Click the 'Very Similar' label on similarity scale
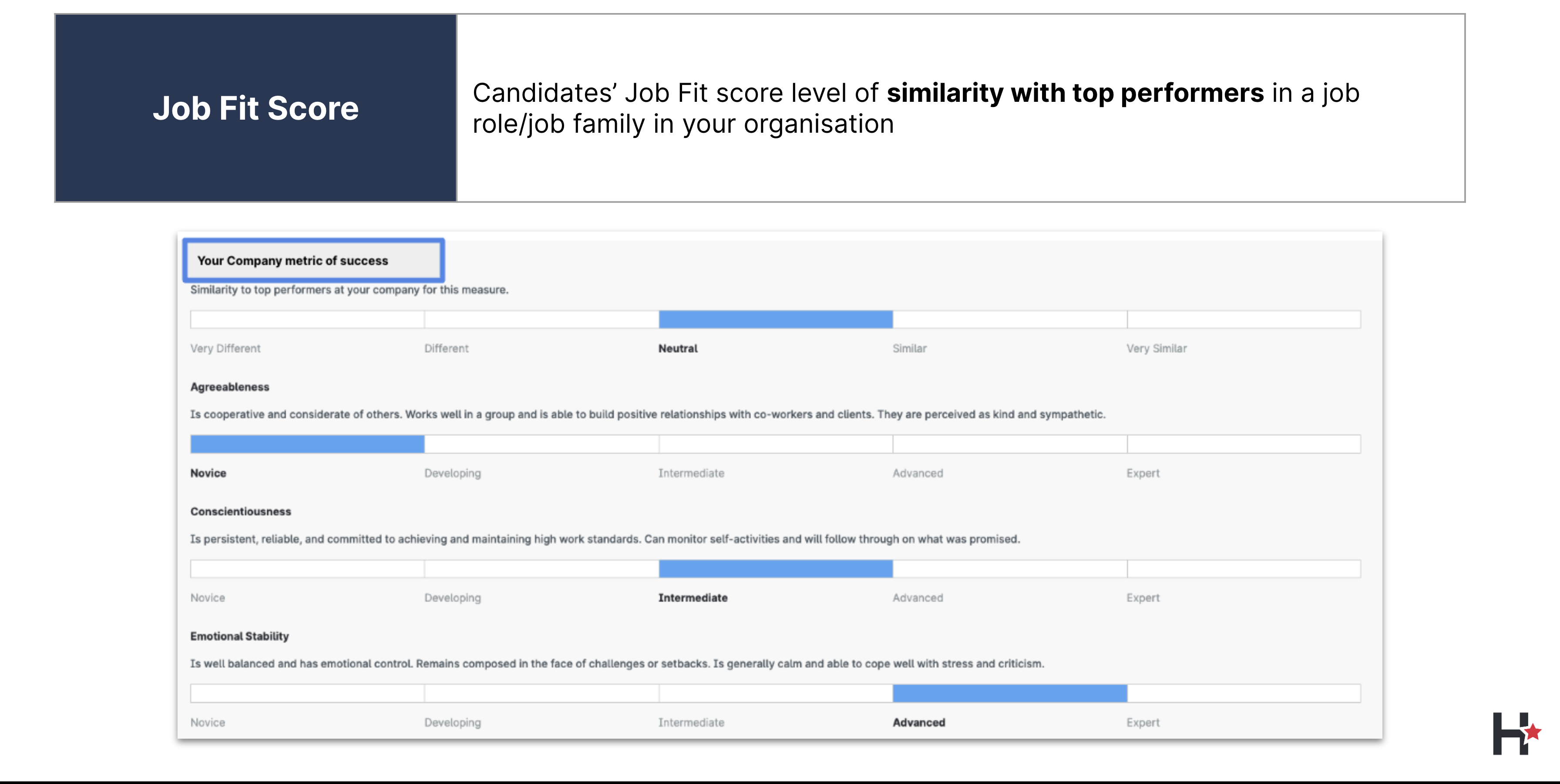 [1156, 349]
